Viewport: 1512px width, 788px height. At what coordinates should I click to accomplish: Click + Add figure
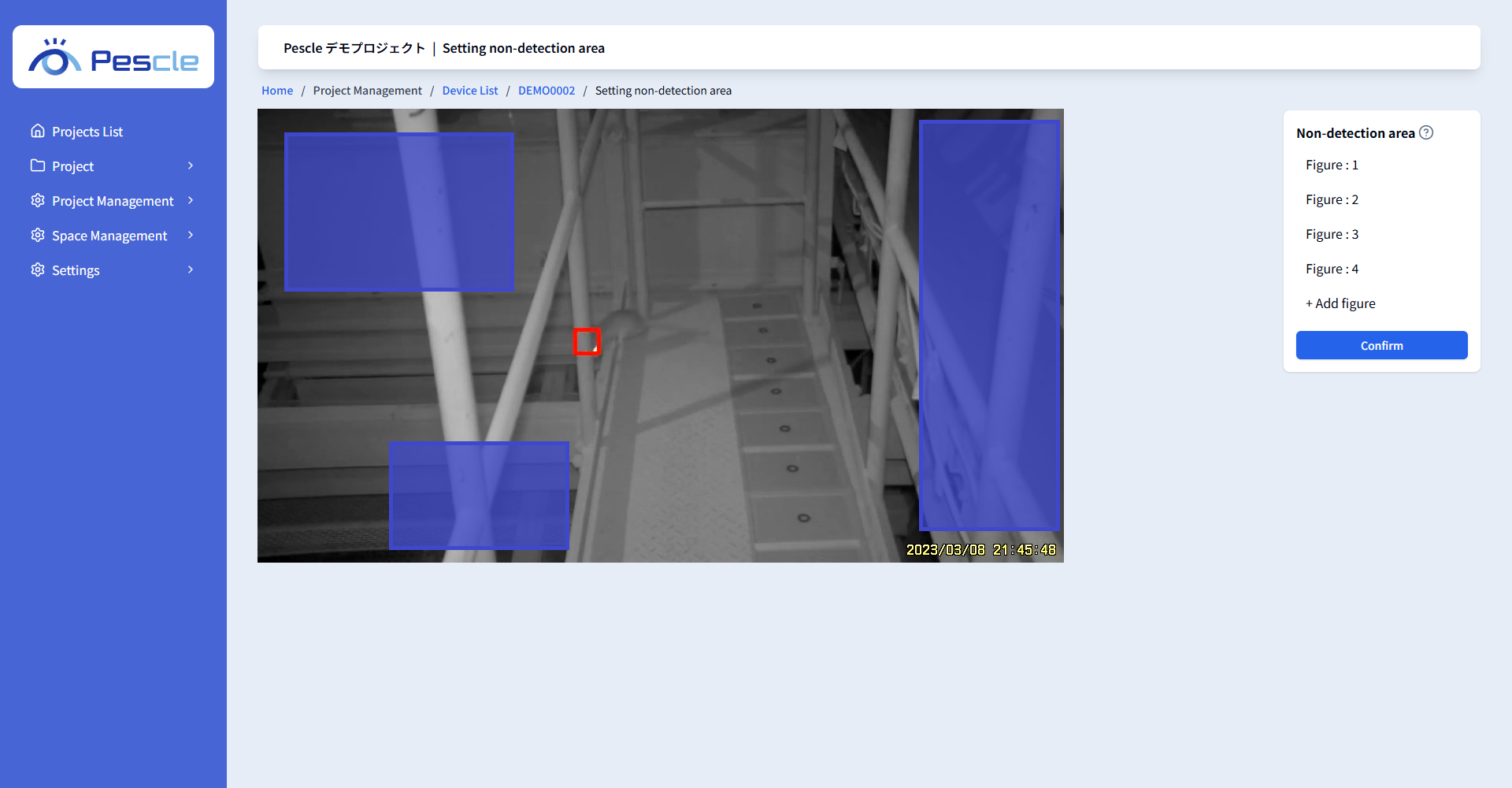pos(1340,303)
